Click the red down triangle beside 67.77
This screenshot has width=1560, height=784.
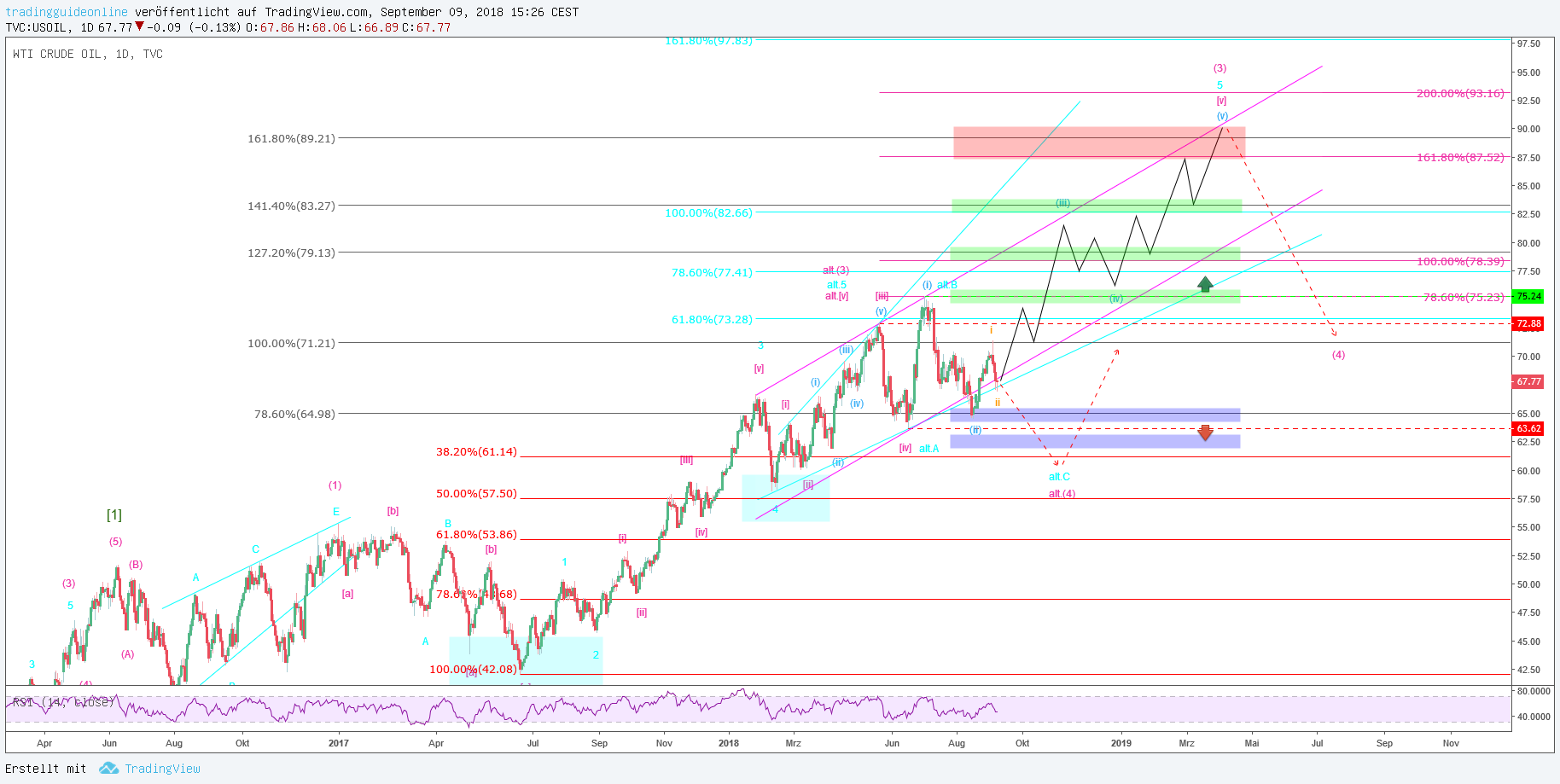coord(140,26)
